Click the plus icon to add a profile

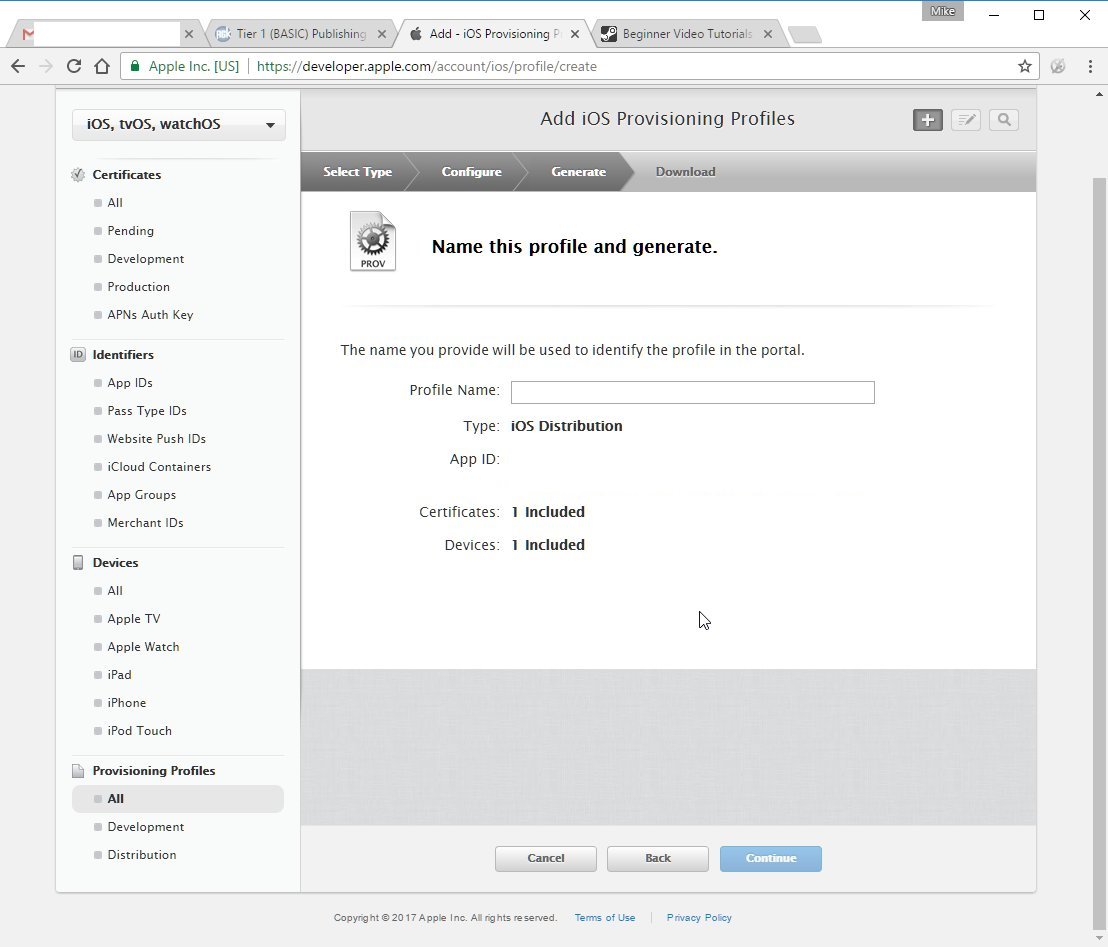click(x=927, y=120)
